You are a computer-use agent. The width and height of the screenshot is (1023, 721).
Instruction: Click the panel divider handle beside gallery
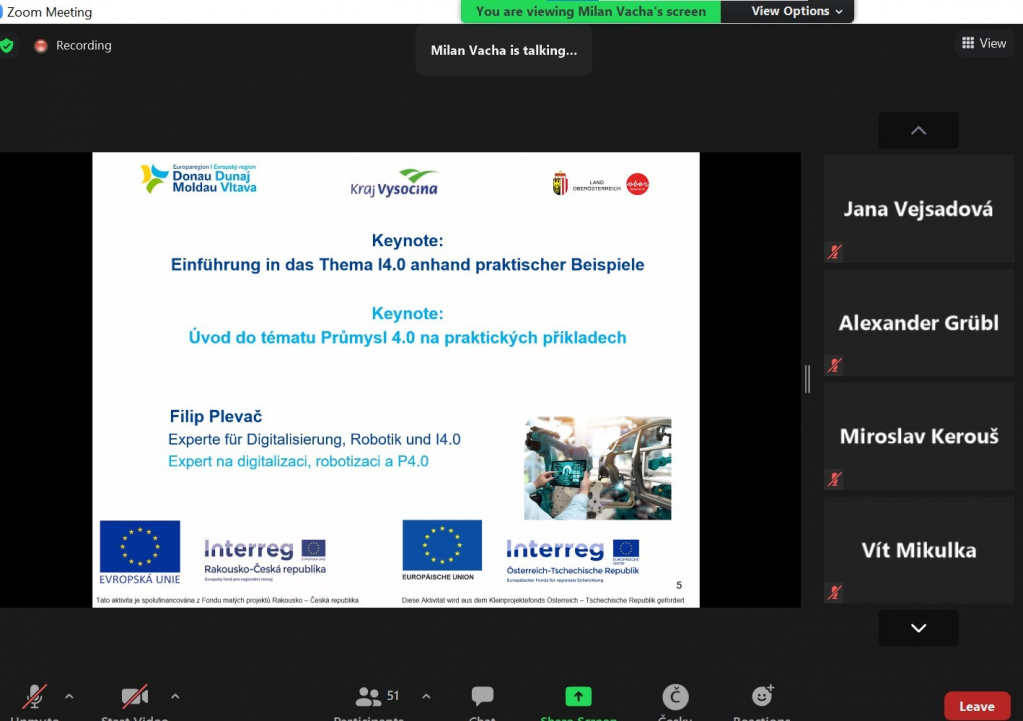(808, 379)
